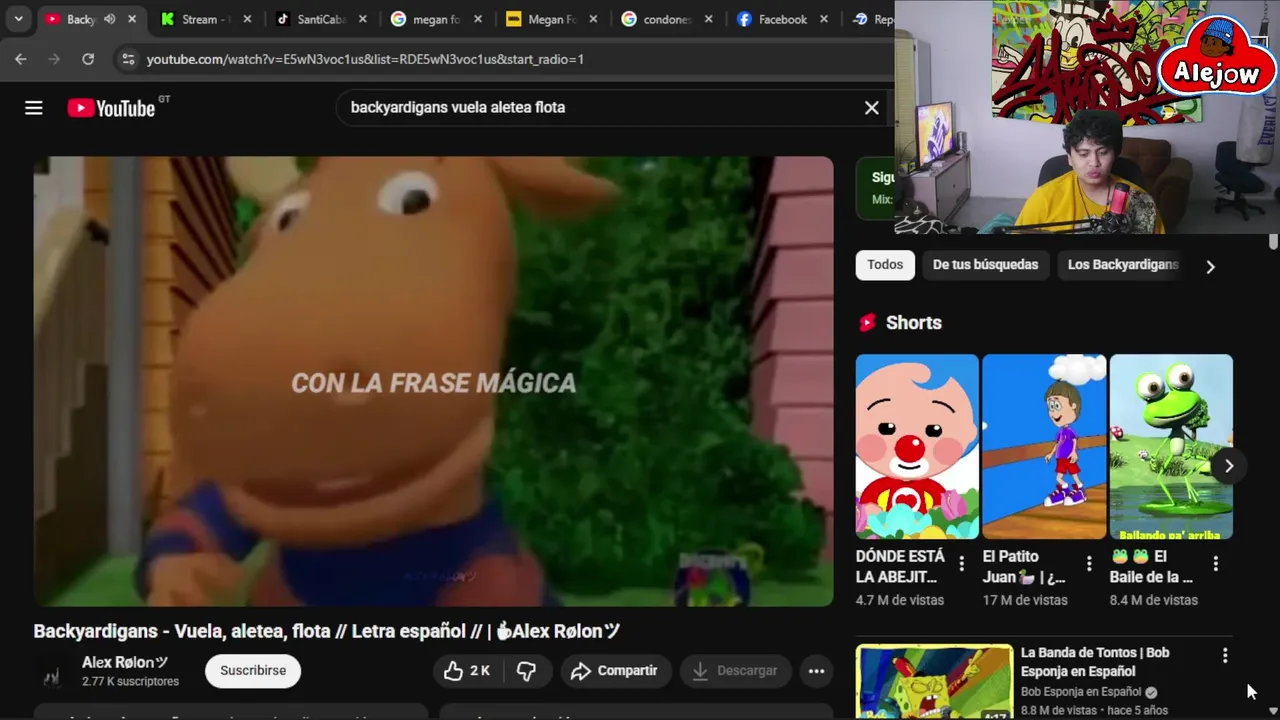
Task: Close the Facebook tab
Action: [x=824, y=19]
